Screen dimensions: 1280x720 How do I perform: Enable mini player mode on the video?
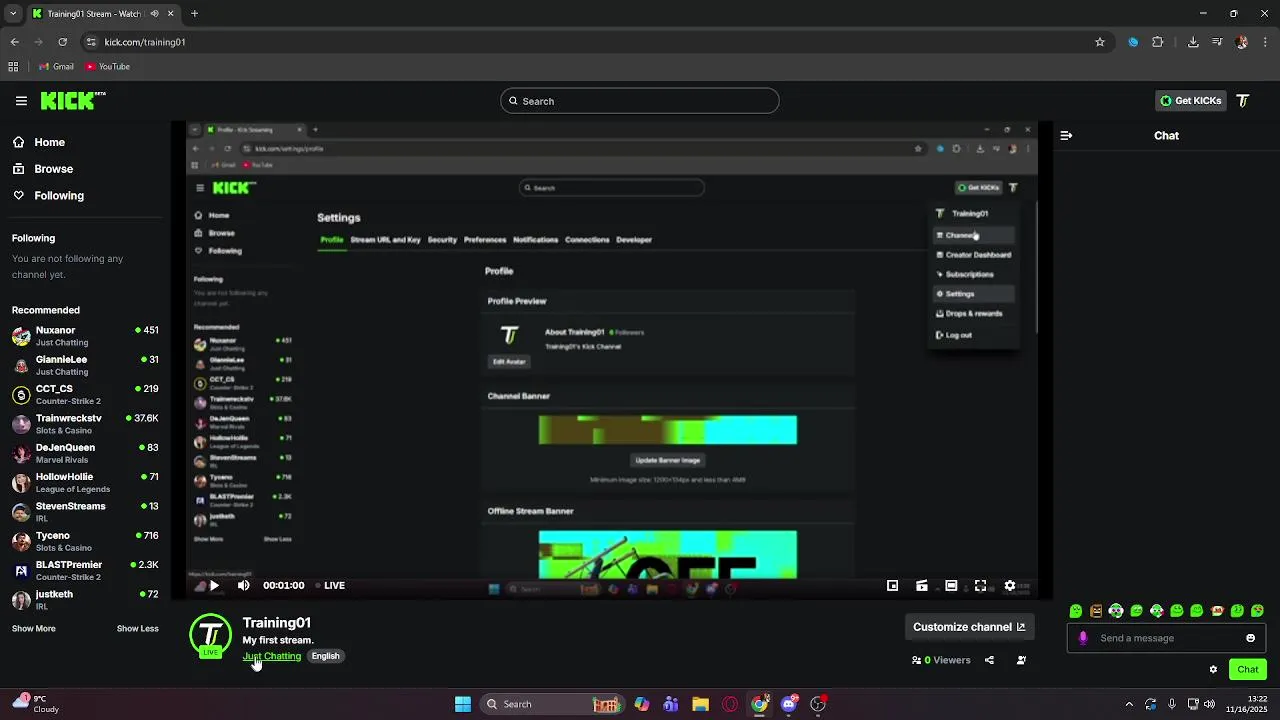893,586
